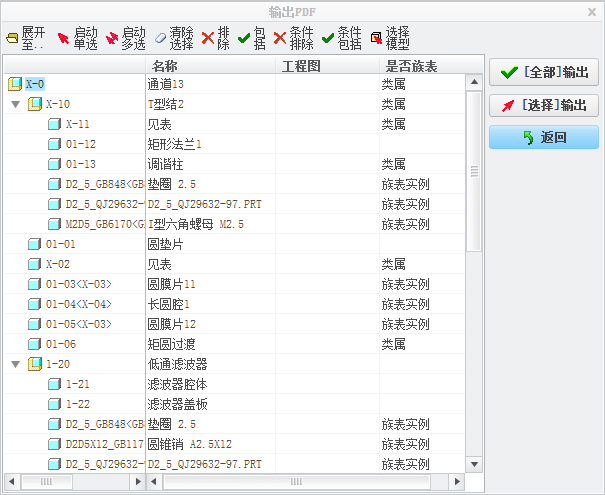Click the part icon for M2D5_GB6170
Viewport: 605px width, 495px height.
54,224
